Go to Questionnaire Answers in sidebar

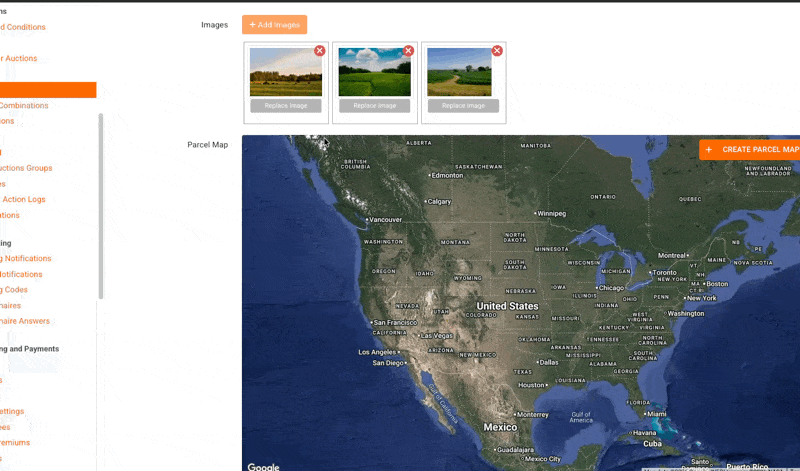coord(25,321)
